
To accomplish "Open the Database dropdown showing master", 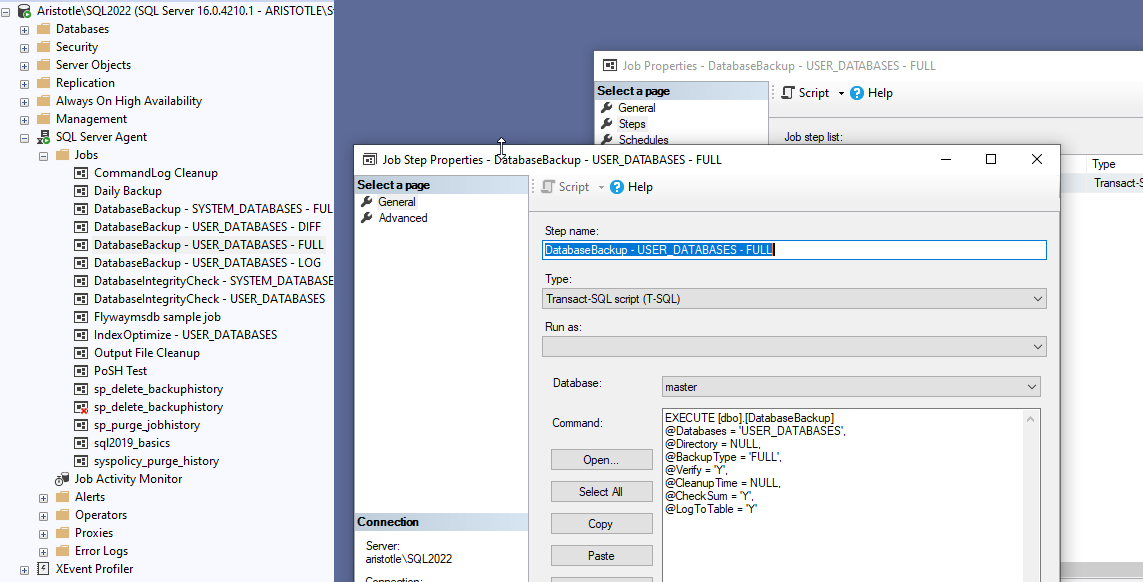I will click(1031, 387).
